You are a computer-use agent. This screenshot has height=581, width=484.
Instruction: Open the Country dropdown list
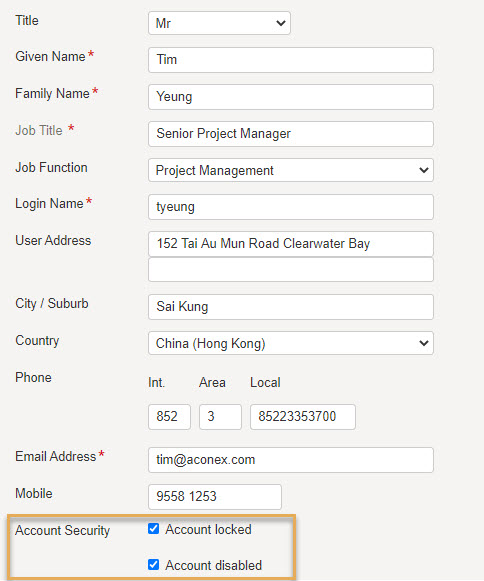click(x=291, y=343)
